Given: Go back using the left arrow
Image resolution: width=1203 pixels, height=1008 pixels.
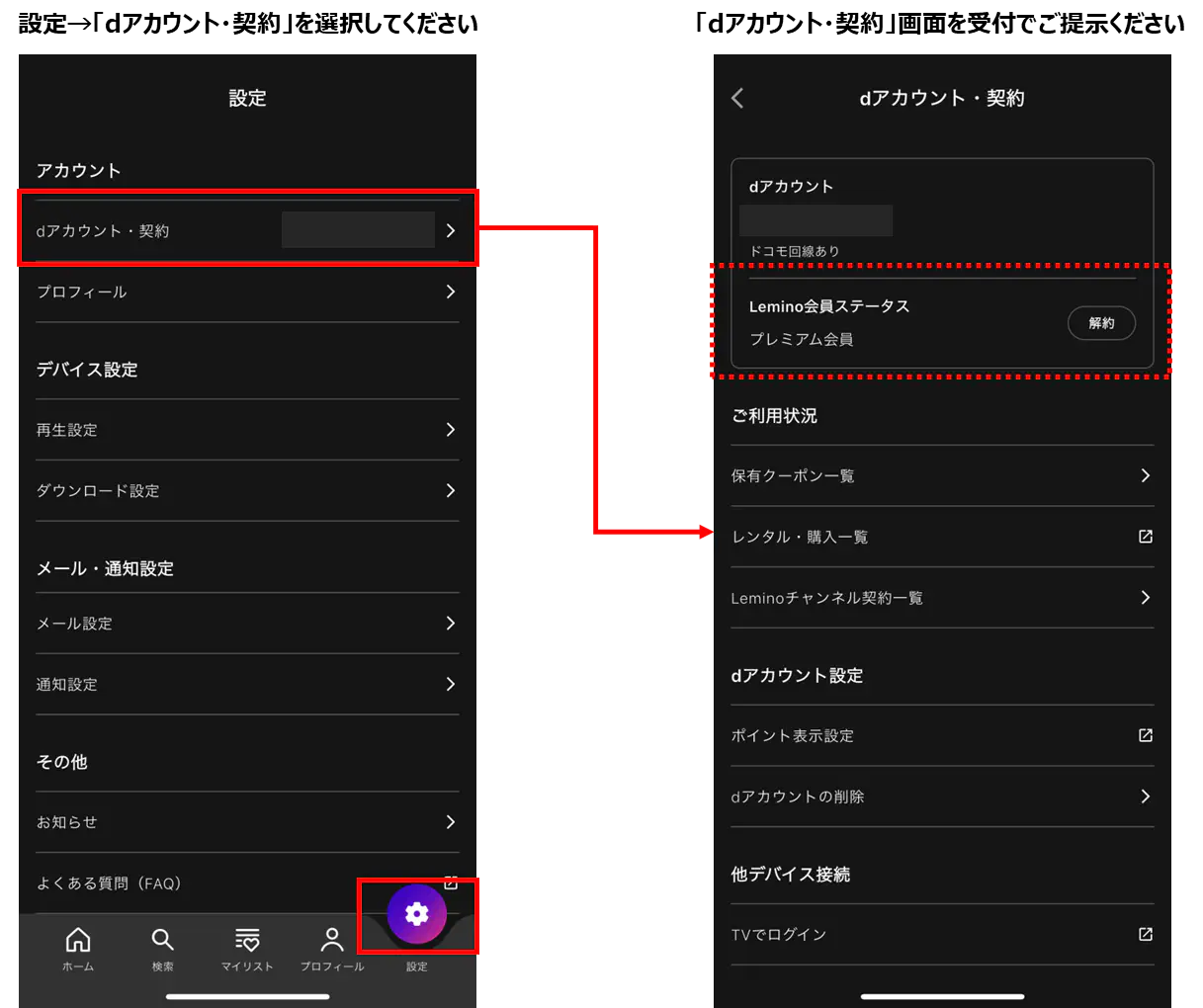Looking at the screenshot, I should (x=737, y=98).
